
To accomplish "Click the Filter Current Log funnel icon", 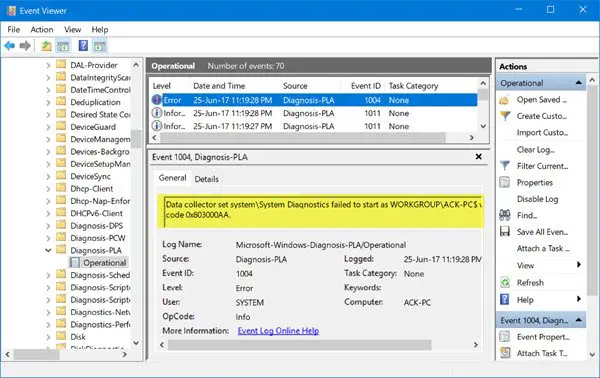I will 505,166.
